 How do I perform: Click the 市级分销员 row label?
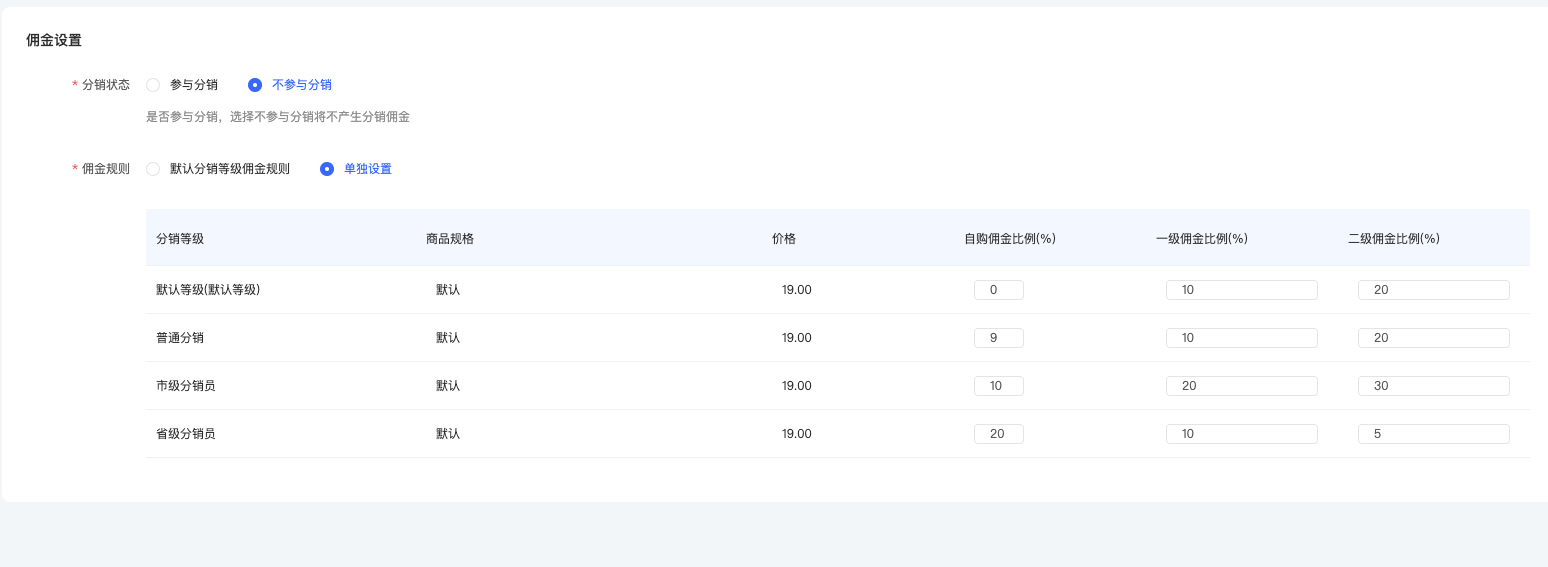tap(186, 386)
